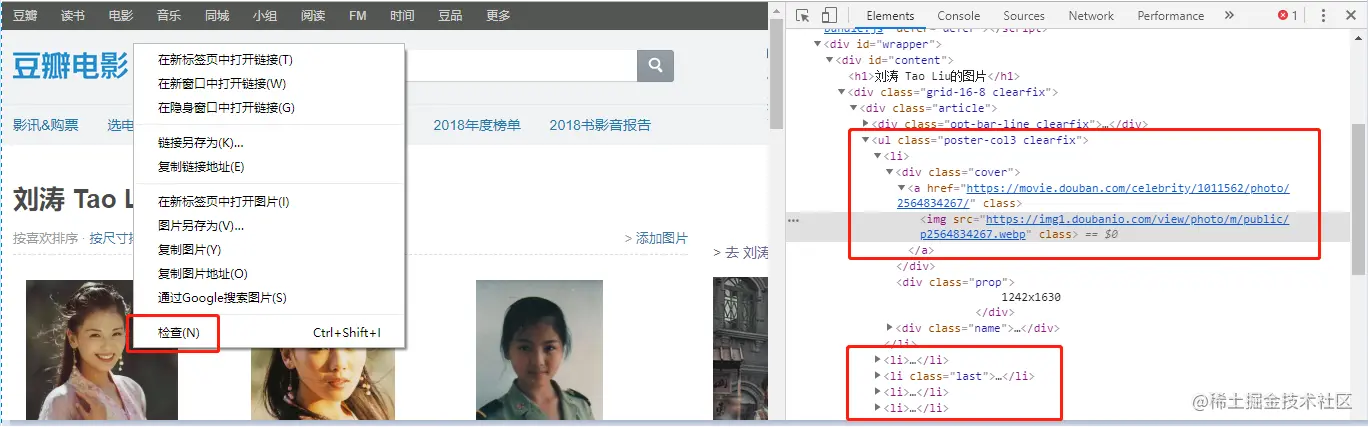Viewport: 1368px width, 427px height.
Task: Choose 图片另存为(V)... in the context menu
Action: [x=269, y=226]
